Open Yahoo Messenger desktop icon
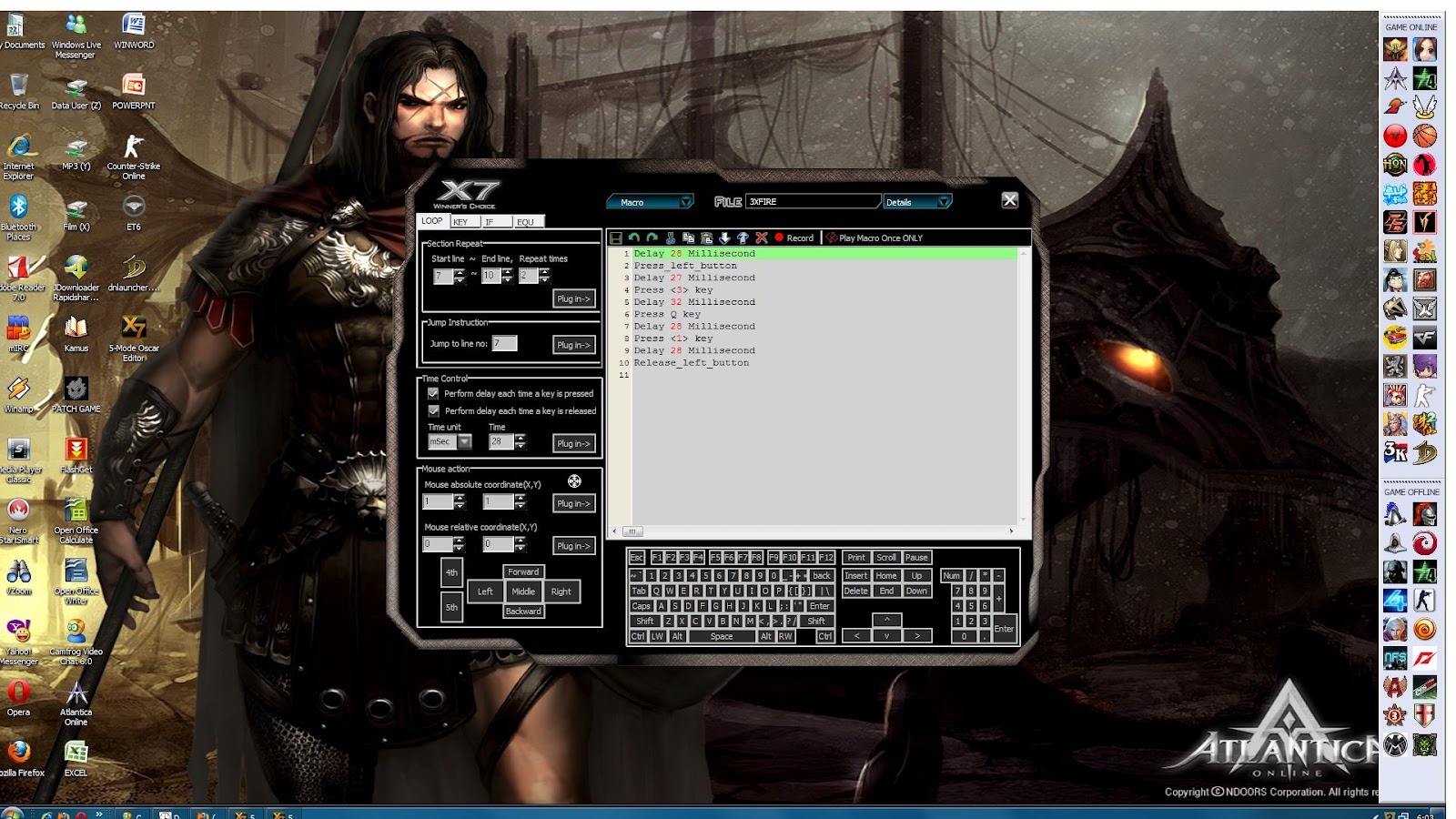The width and height of the screenshot is (1456, 819). click(18, 642)
